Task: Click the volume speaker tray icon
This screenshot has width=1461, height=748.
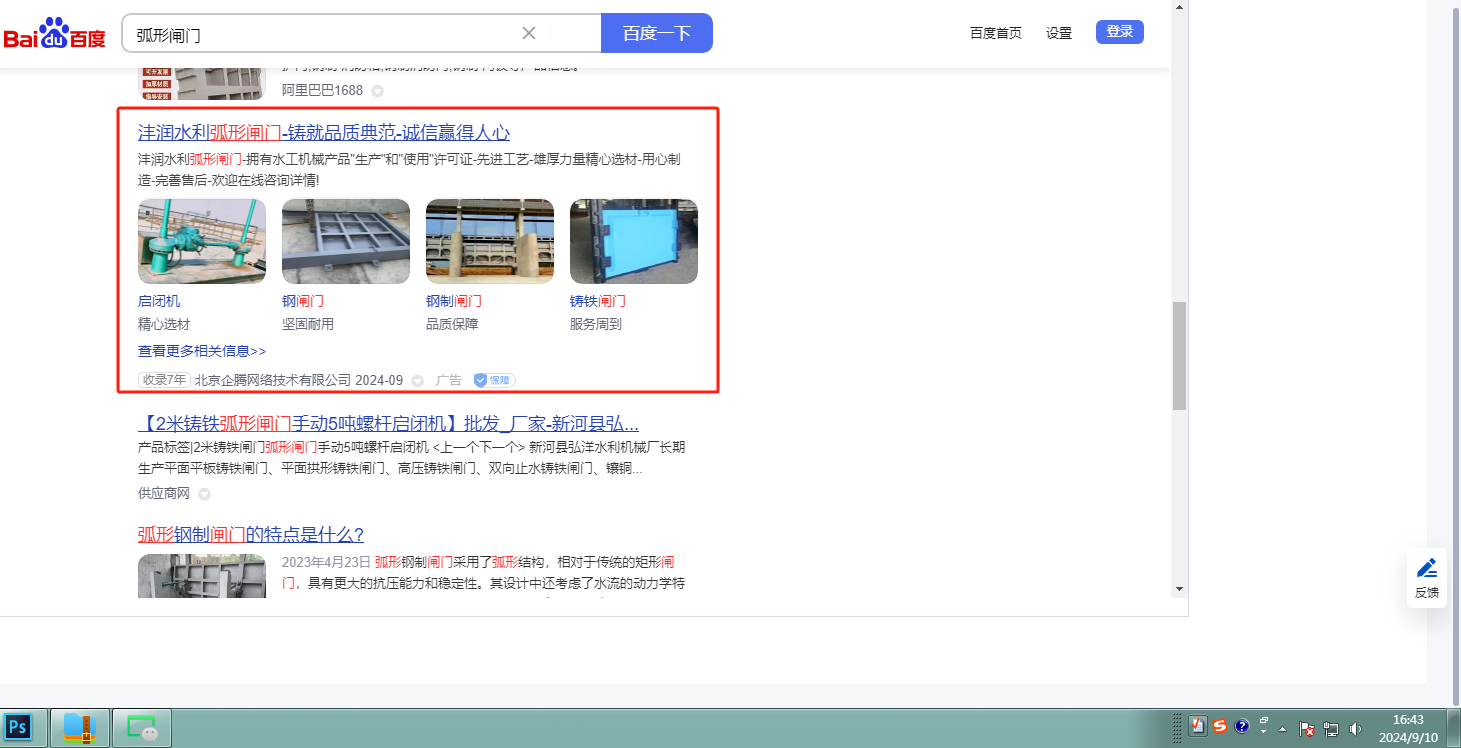Action: pos(1356,729)
